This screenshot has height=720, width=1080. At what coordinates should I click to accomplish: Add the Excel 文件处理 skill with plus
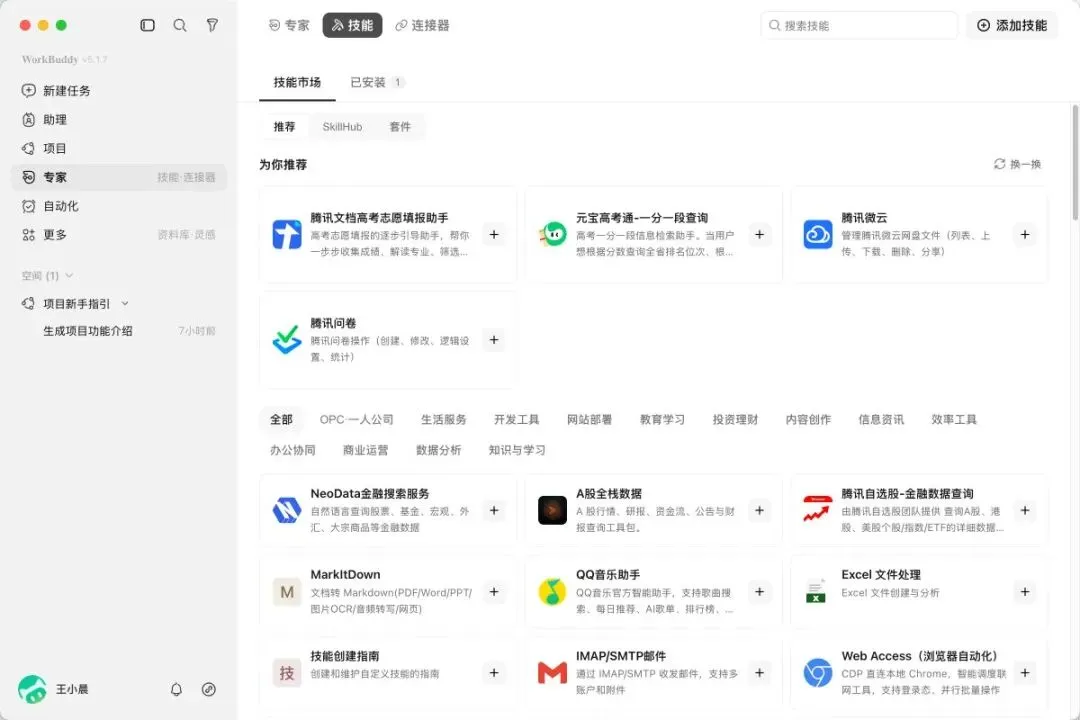(x=1025, y=592)
